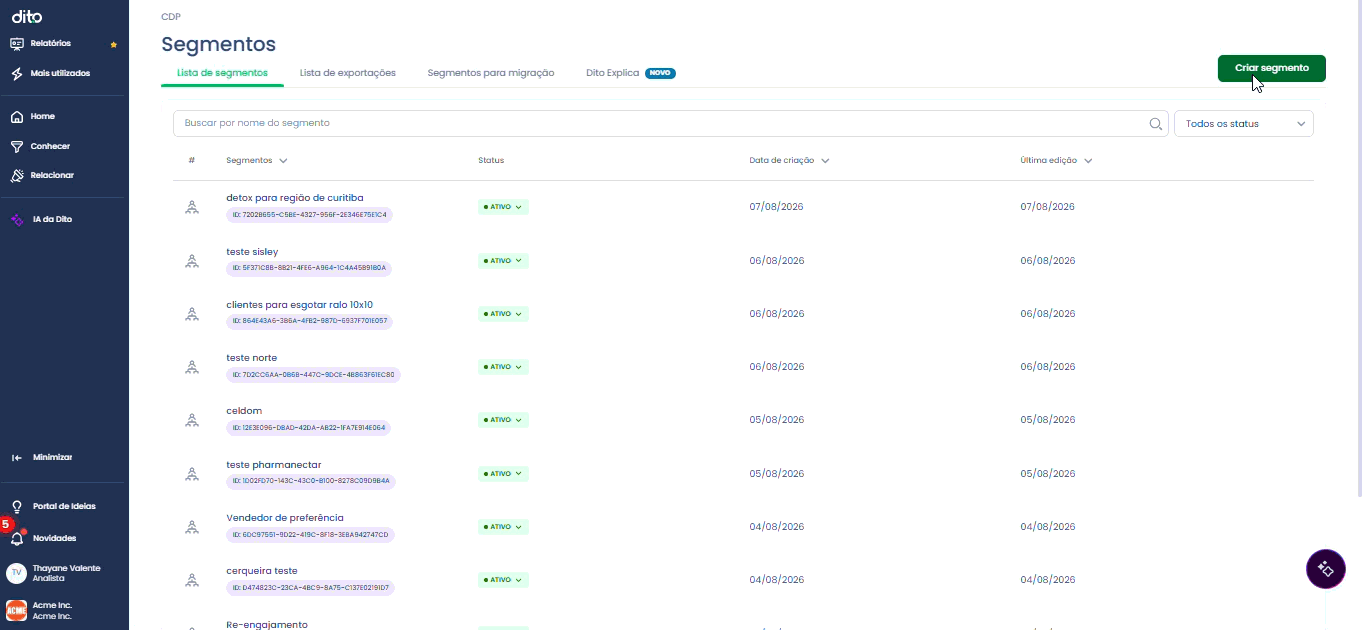Open segment celdom

click(x=244, y=411)
